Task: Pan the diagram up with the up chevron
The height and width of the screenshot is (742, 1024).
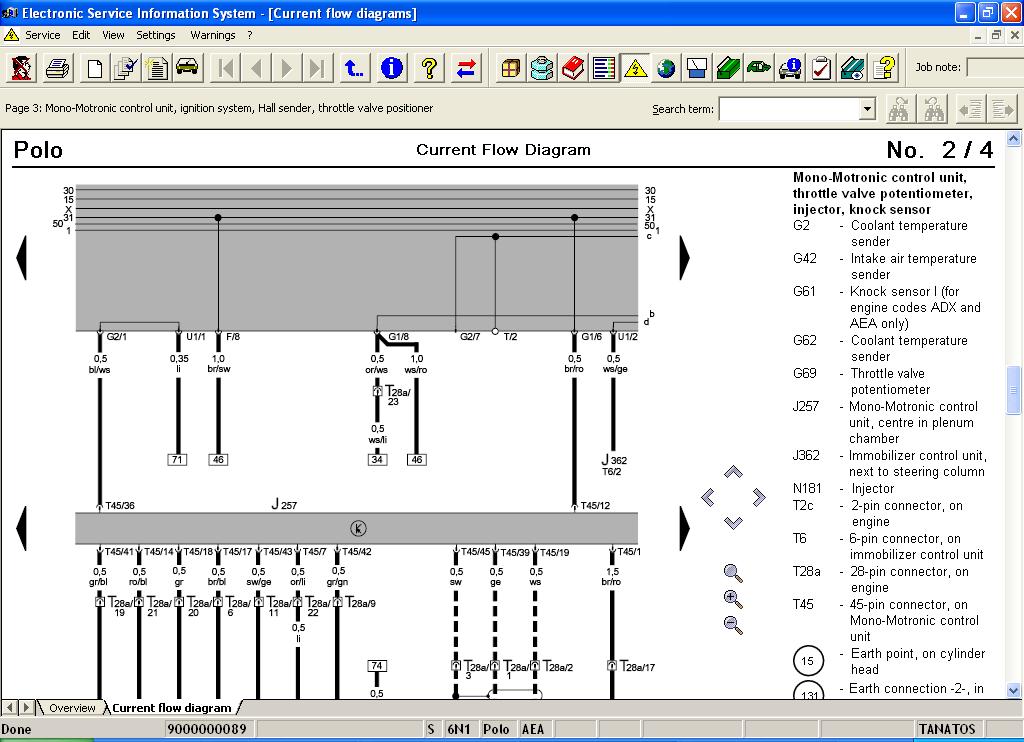Action: pyautogui.click(x=733, y=472)
